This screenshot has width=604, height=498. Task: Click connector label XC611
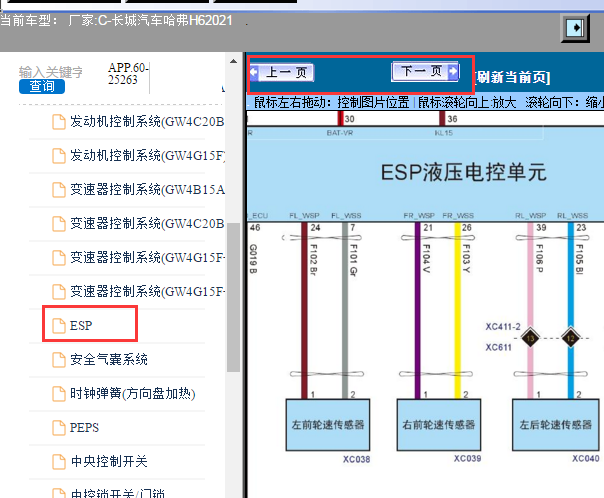tap(498, 347)
